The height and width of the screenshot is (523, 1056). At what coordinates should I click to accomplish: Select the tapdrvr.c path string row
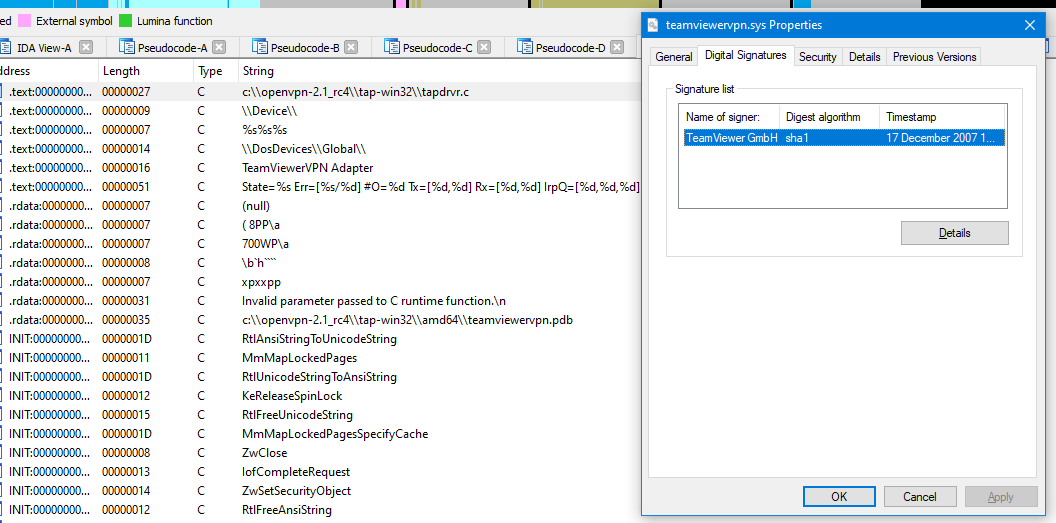click(x=320, y=92)
